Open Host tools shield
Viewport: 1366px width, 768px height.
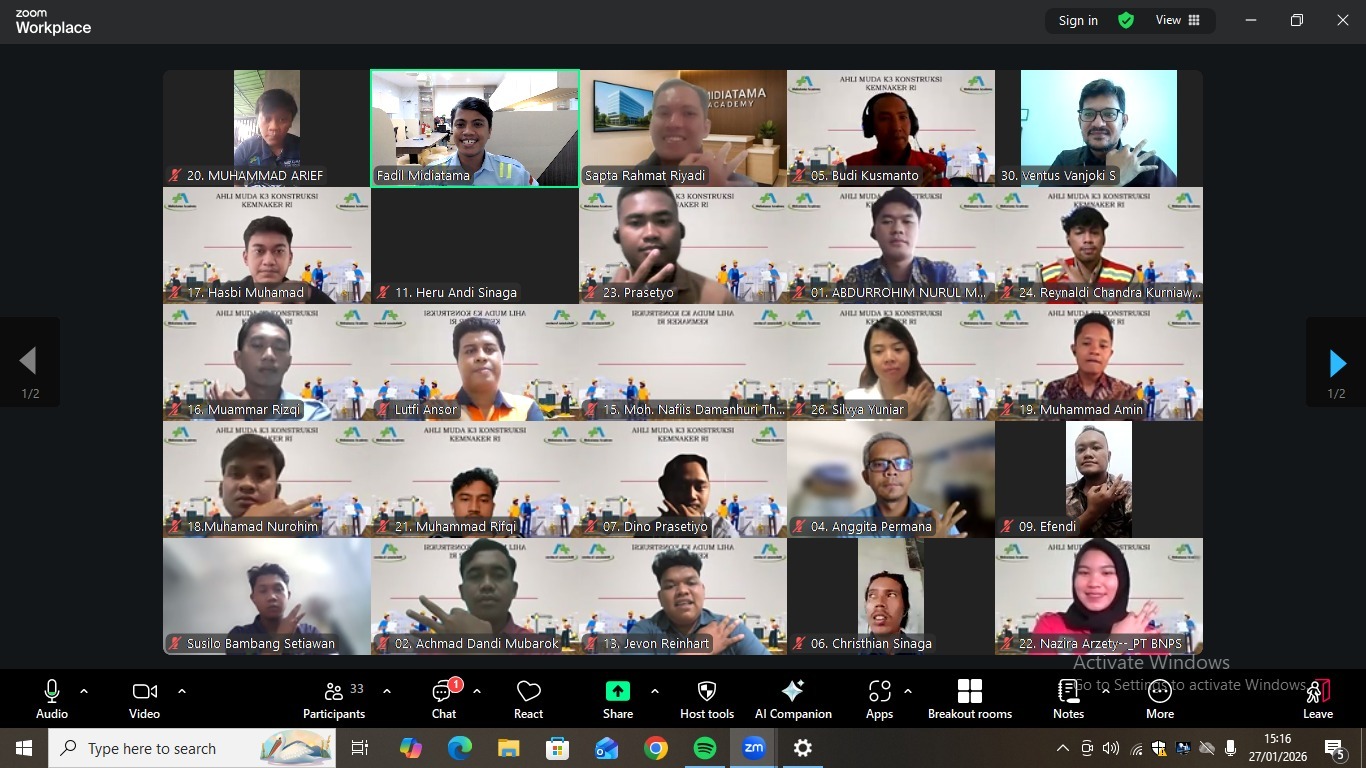pyautogui.click(x=706, y=699)
